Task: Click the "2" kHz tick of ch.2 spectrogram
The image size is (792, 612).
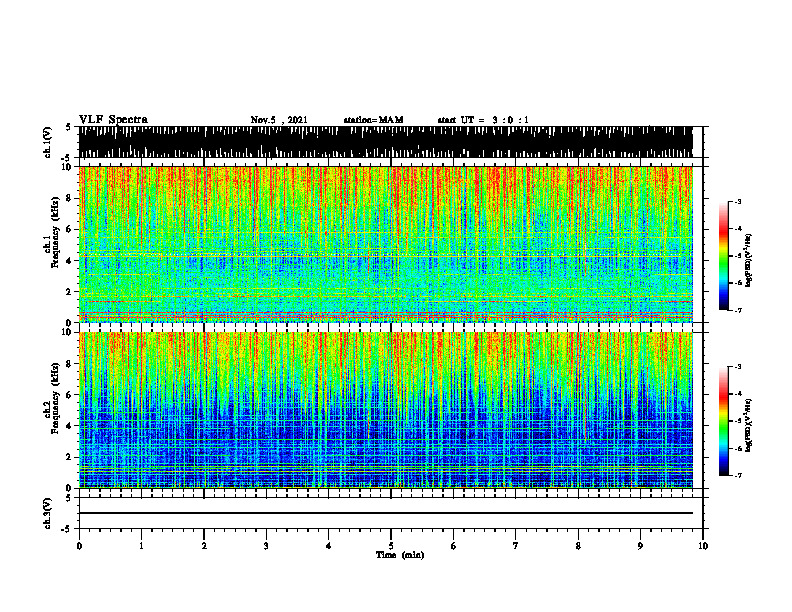Action: [70, 457]
